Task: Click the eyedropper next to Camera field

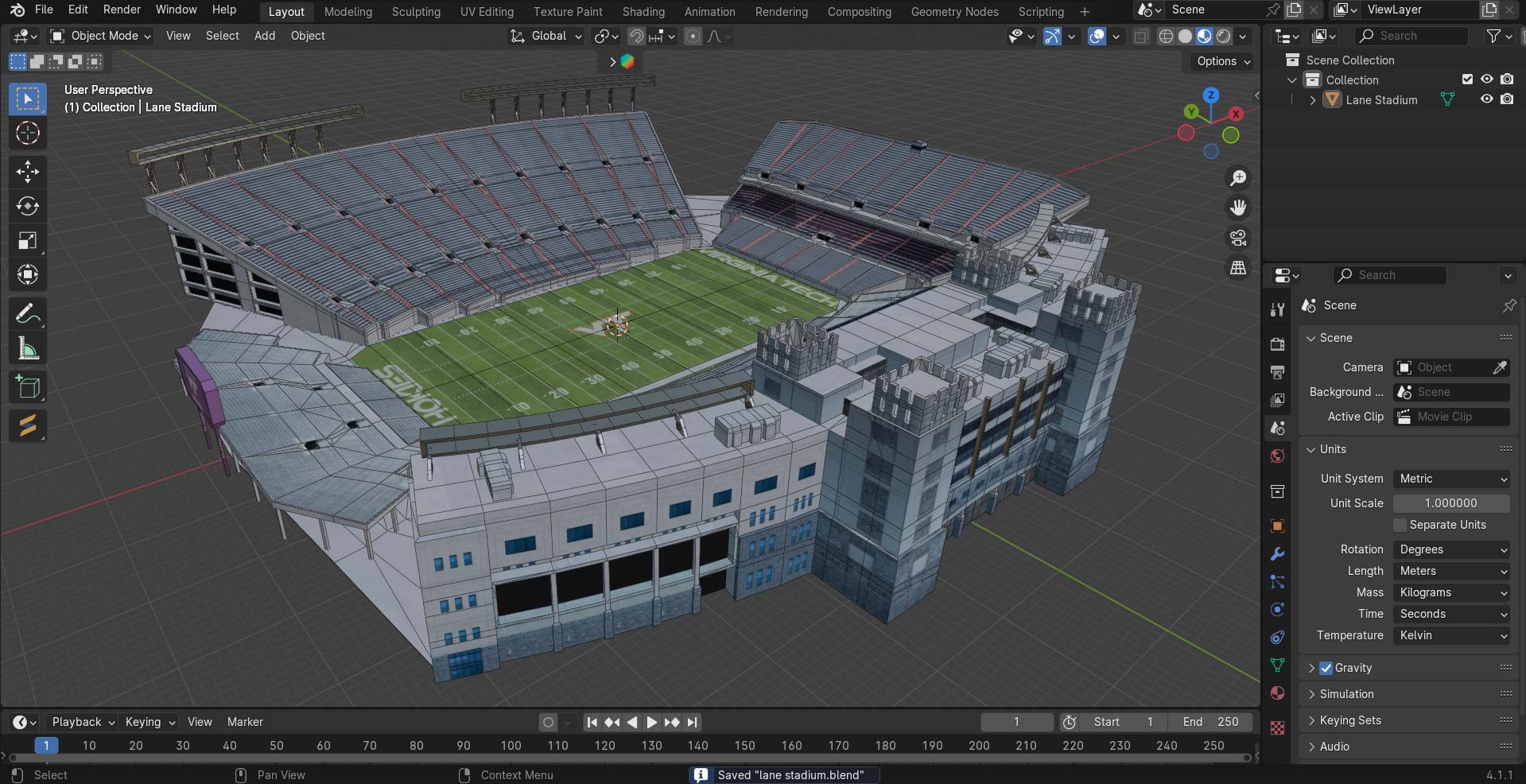Action: 1500,367
